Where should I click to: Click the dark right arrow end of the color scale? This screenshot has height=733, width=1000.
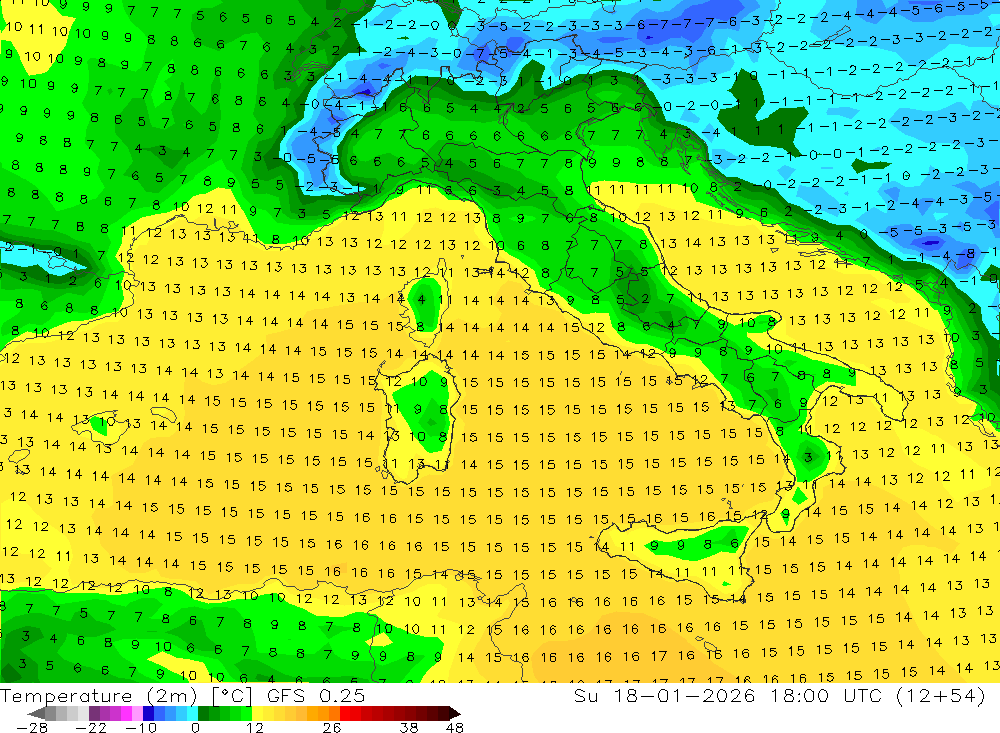point(455,714)
